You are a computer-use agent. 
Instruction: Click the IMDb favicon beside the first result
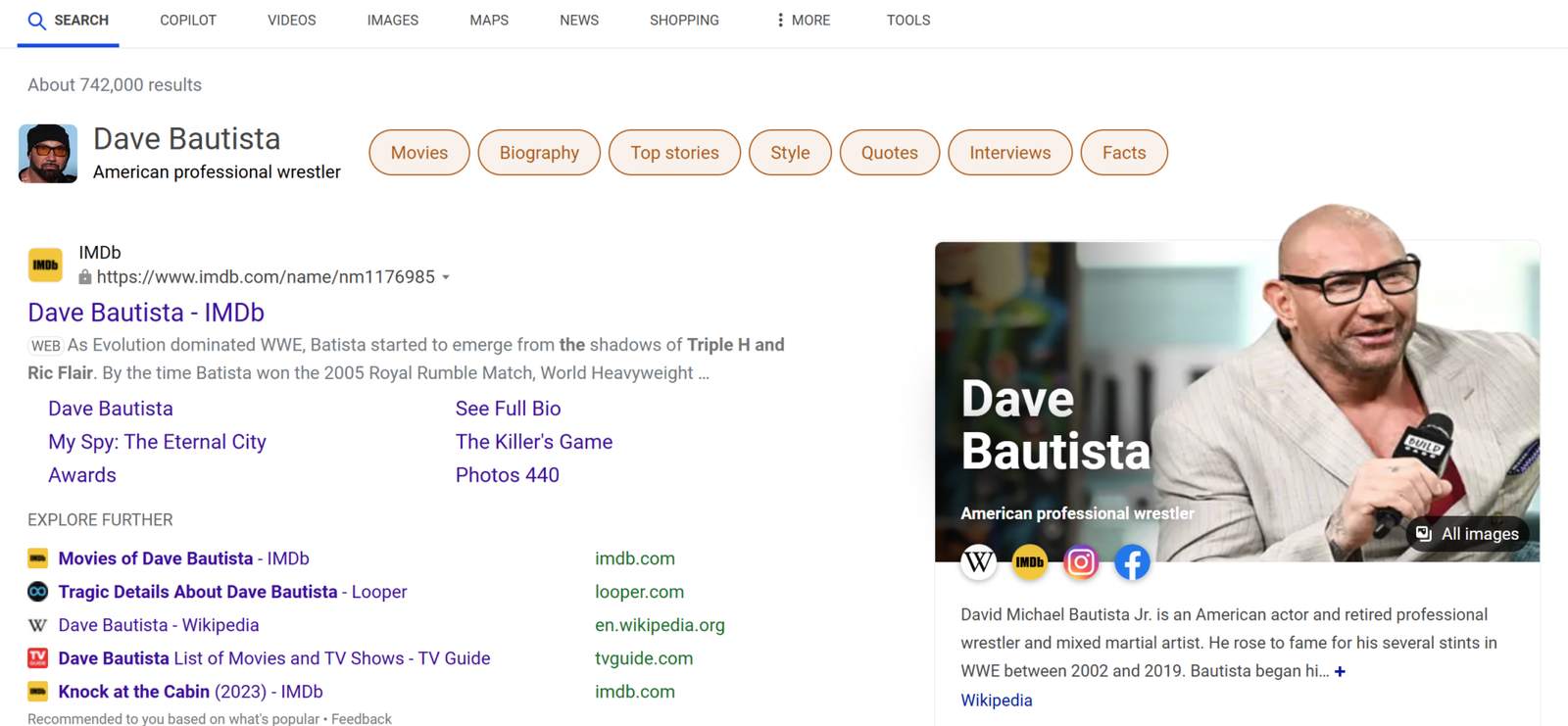(x=45, y=265)
